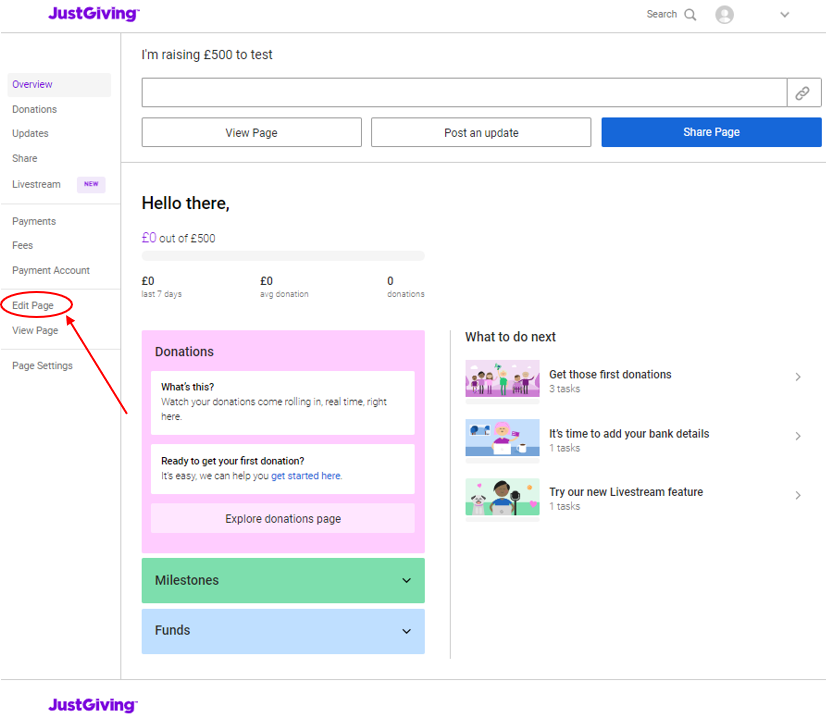This screenshot has height=714, width=826.
Task: Click Post an update button
Action: point(481,132)
